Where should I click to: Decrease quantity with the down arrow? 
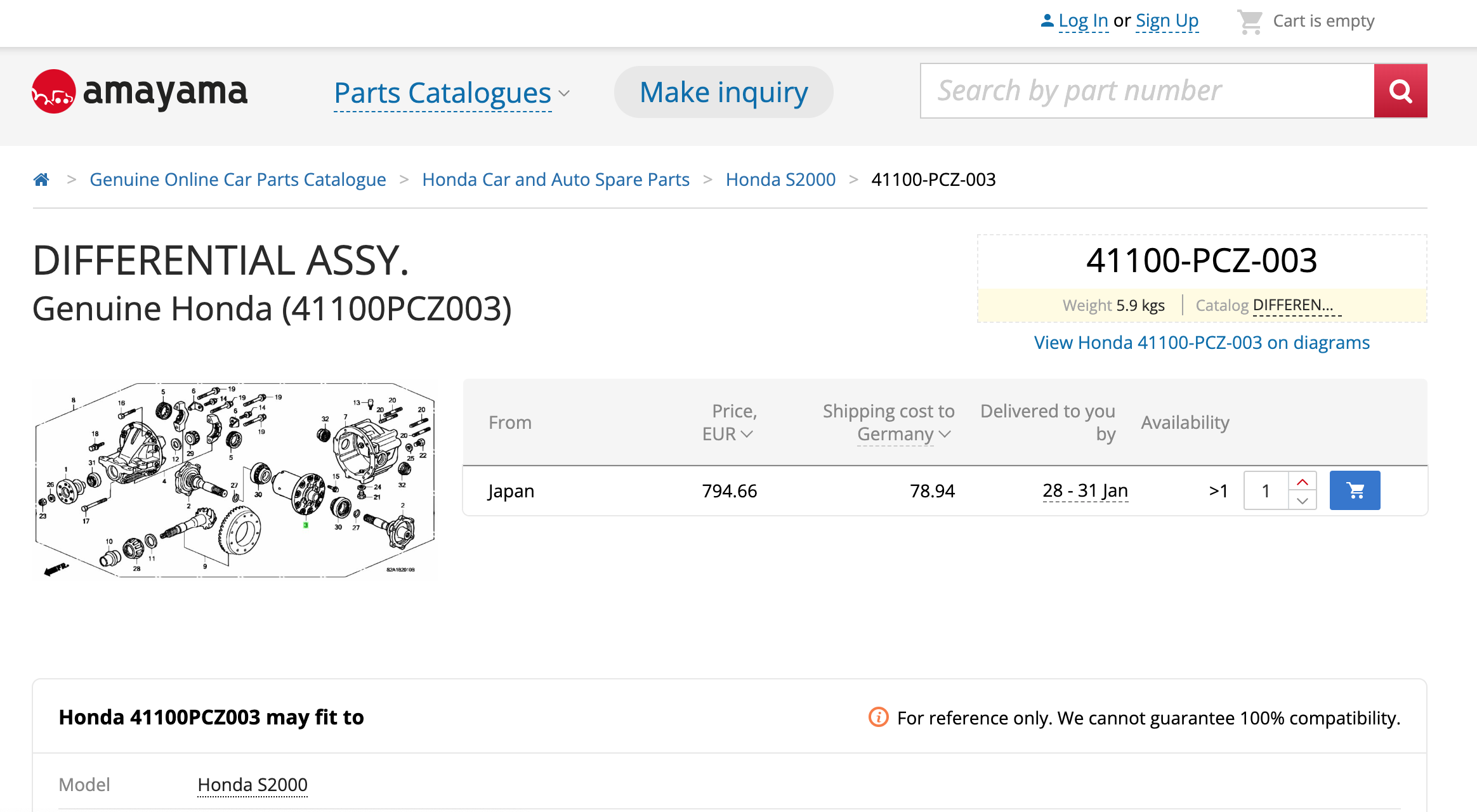(x=1303, y=501)
